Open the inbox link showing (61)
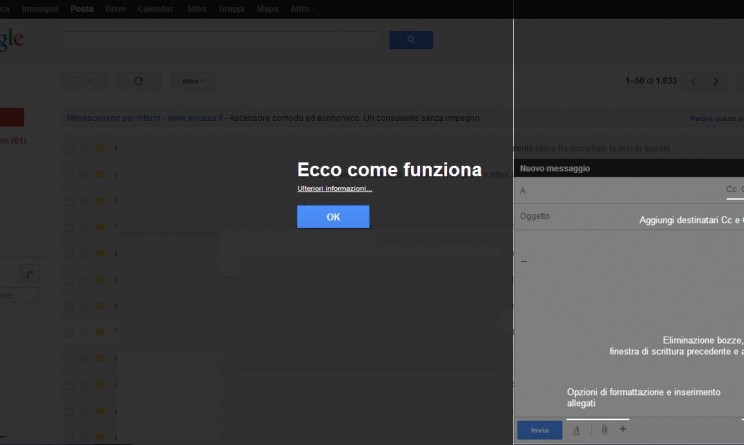744x445 pixels. tap(13, 141)
